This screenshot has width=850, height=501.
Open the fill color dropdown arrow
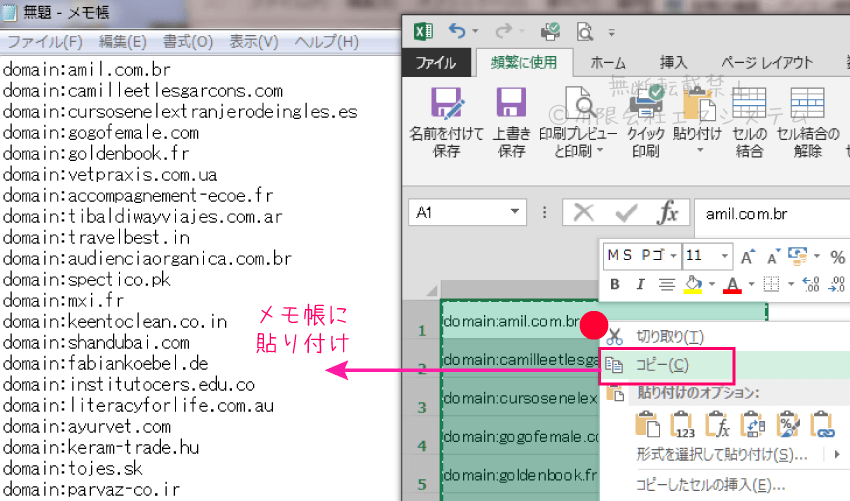[x=712, y=284]
